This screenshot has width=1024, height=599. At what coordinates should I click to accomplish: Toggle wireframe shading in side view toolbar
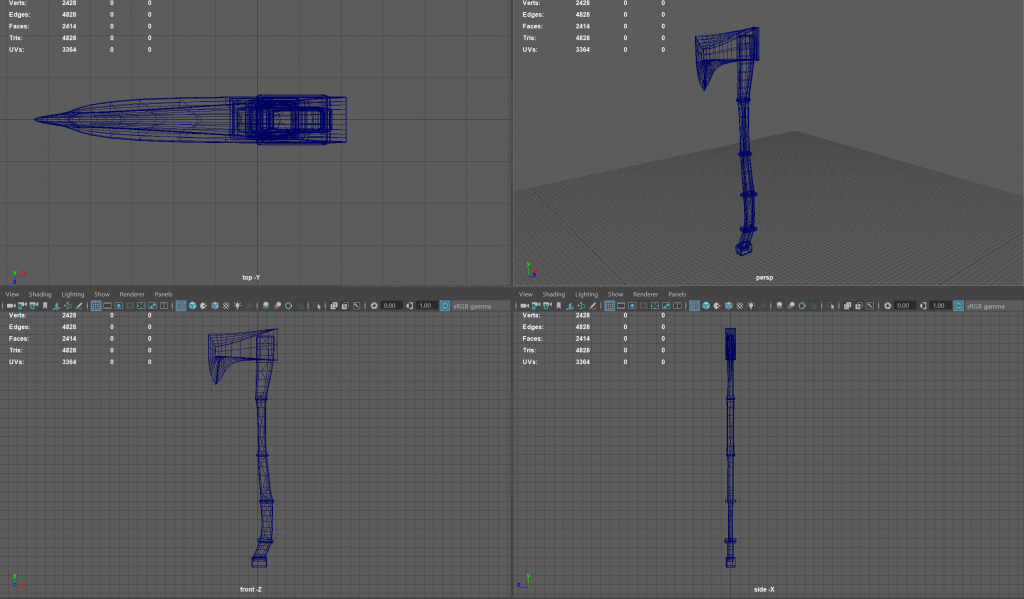pos(692,305)
